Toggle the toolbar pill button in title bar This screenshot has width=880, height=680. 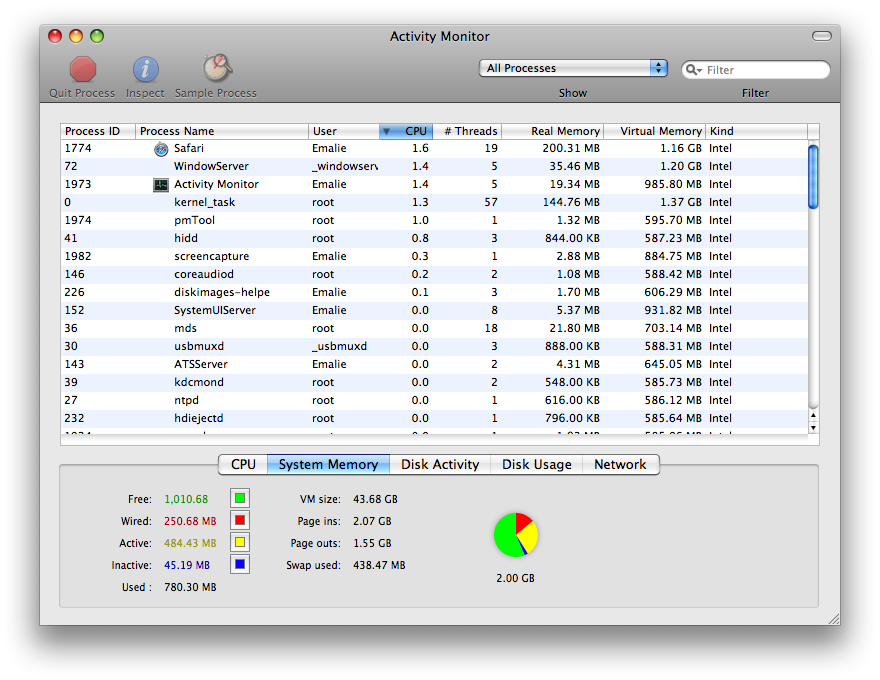point(822,36)
